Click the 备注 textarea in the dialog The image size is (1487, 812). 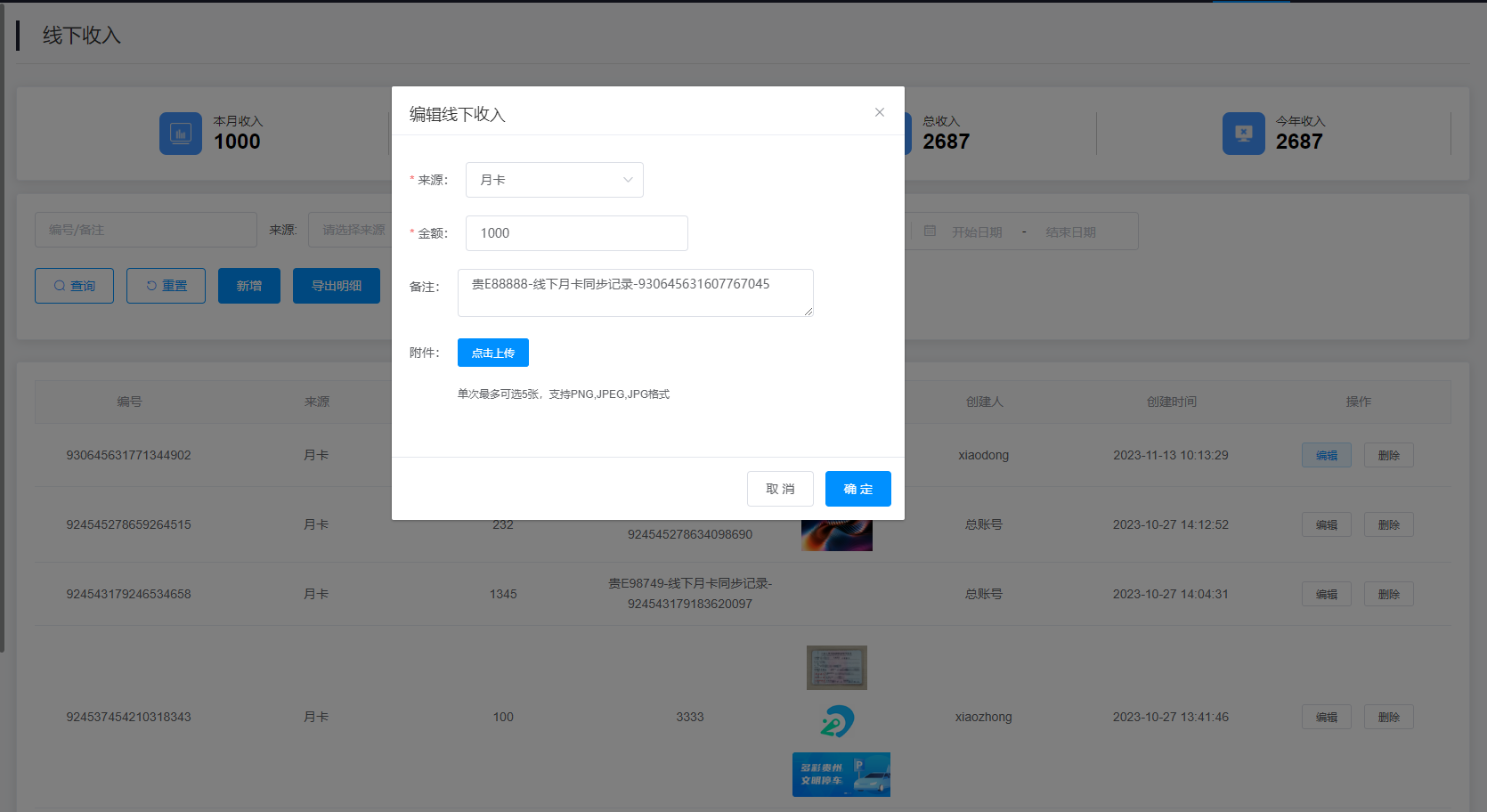[635, 292]
